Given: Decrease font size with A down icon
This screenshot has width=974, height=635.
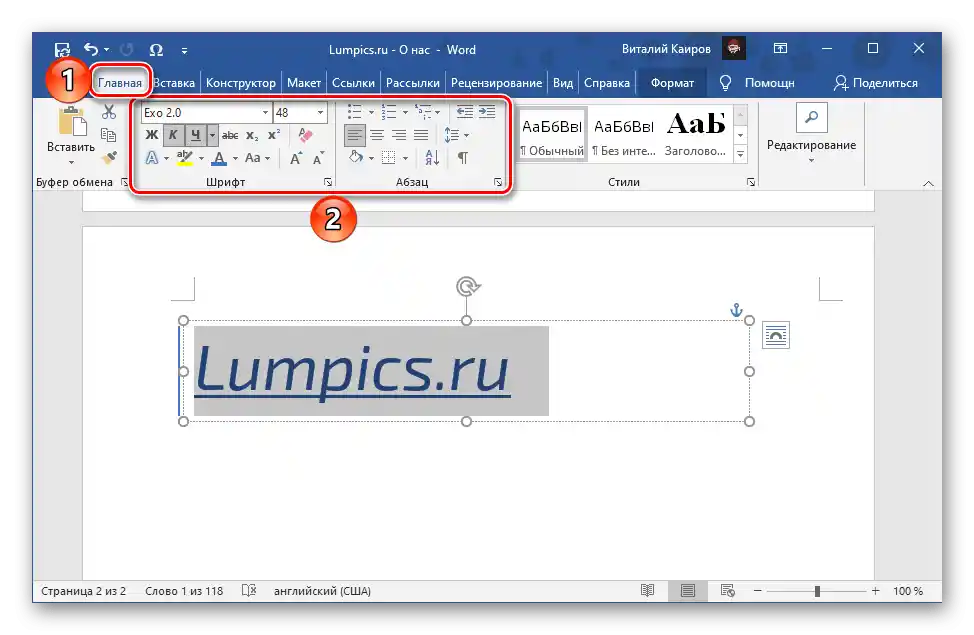Looking at the screenshot, I should click(319, 158).
